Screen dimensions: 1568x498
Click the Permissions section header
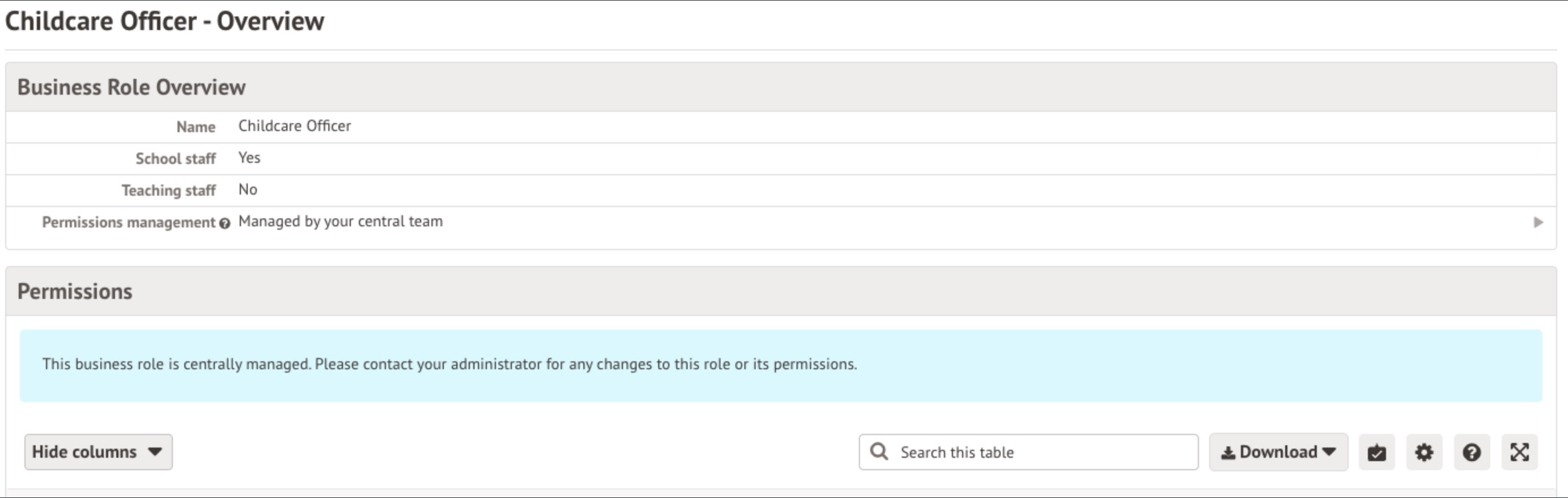[75, 292]
